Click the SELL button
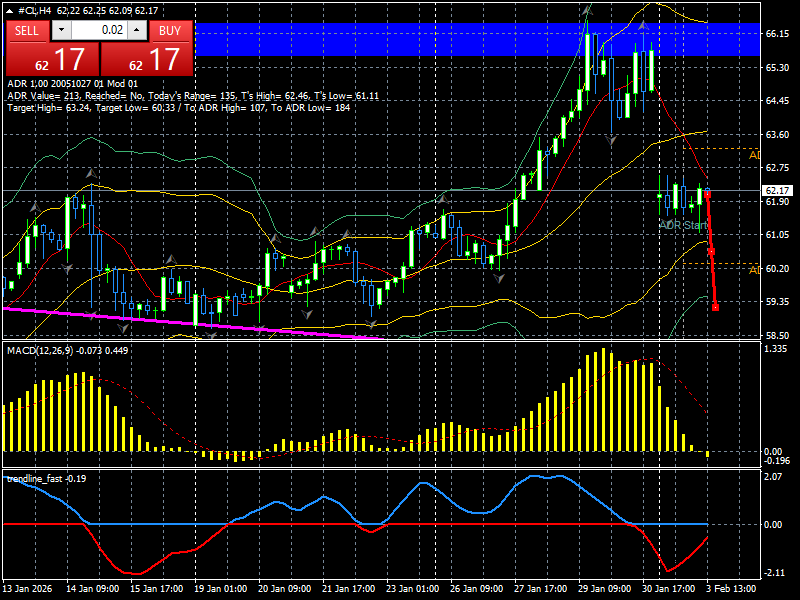This screenshot has width=800, height=600. click(27, 31)
